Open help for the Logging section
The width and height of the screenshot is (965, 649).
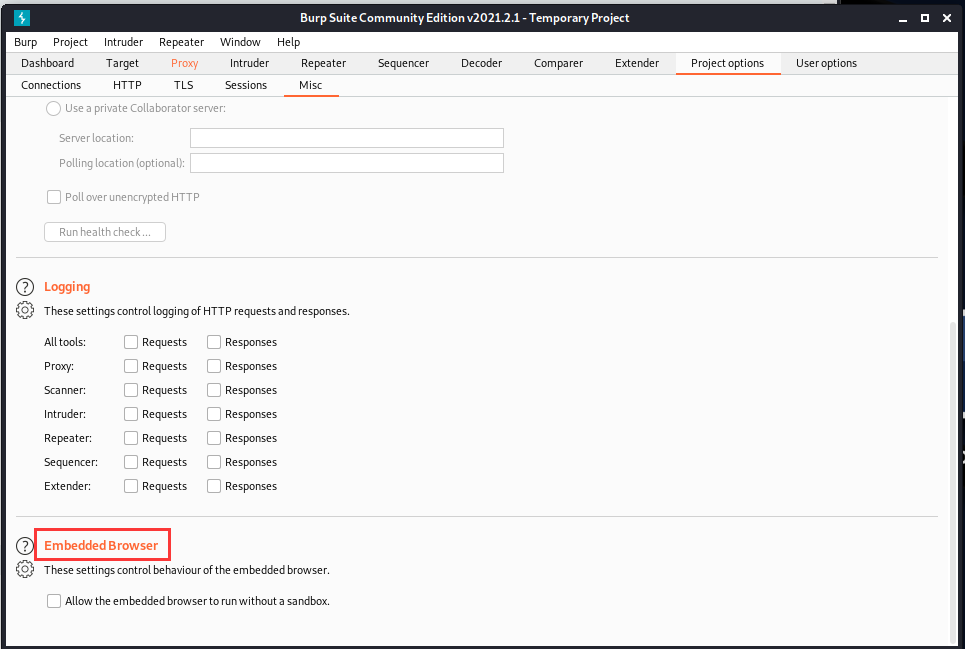25,287
